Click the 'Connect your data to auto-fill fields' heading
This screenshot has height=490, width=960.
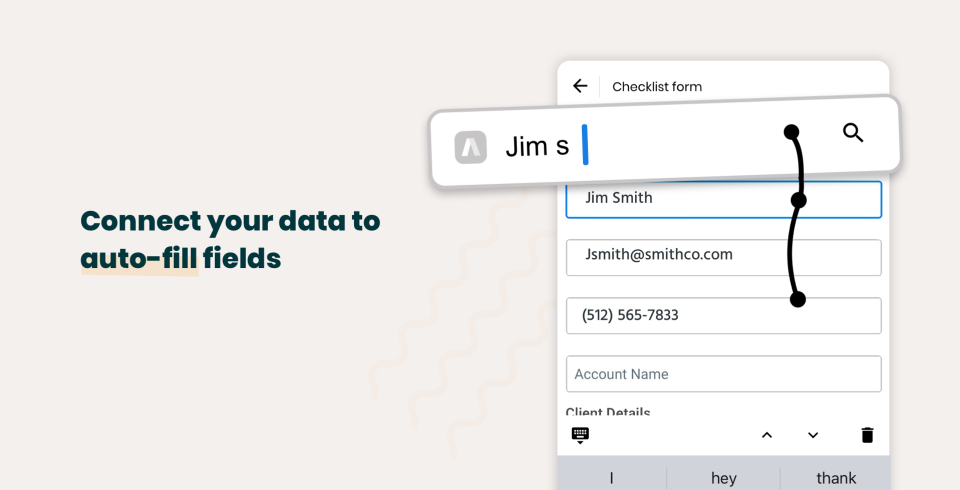[x=230, y=239]
